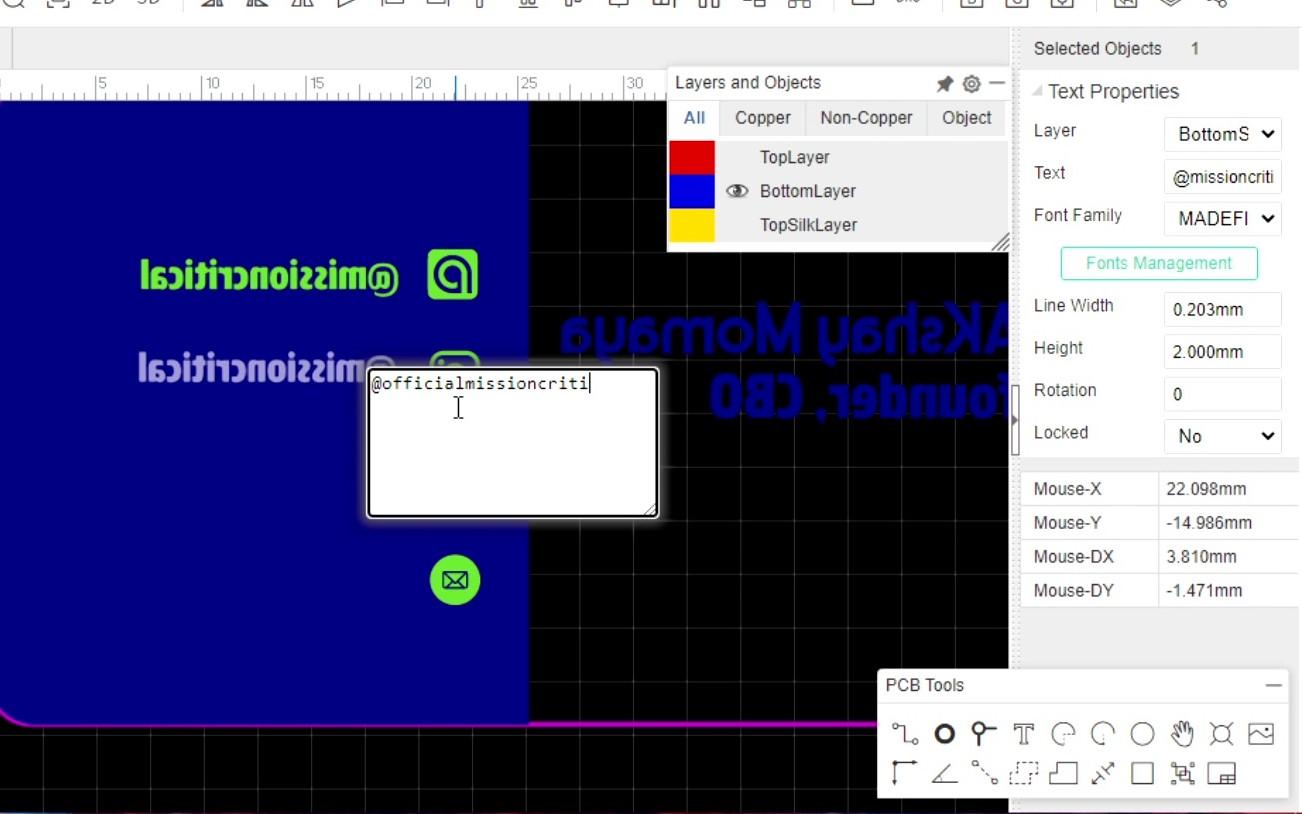The width and height of the screenshot is (1302, 814).
Task: Toggle the BottomLayer eye visibility icon
Action: tap(737, 191)
